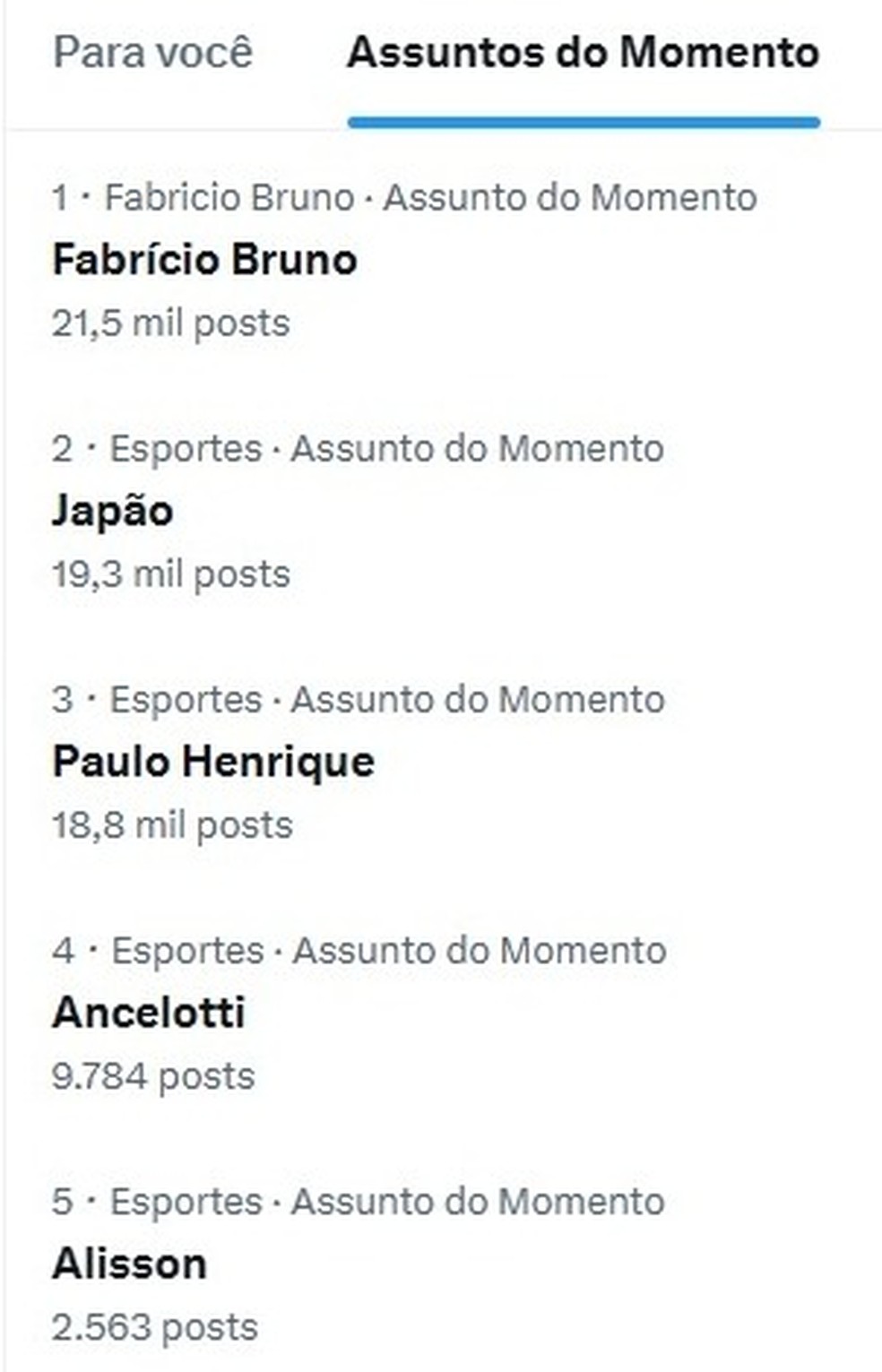Click the 19,3 mil posts count
Viewport: 882px width, 1372px height.
pyautogui.click(x=170, y=574)
